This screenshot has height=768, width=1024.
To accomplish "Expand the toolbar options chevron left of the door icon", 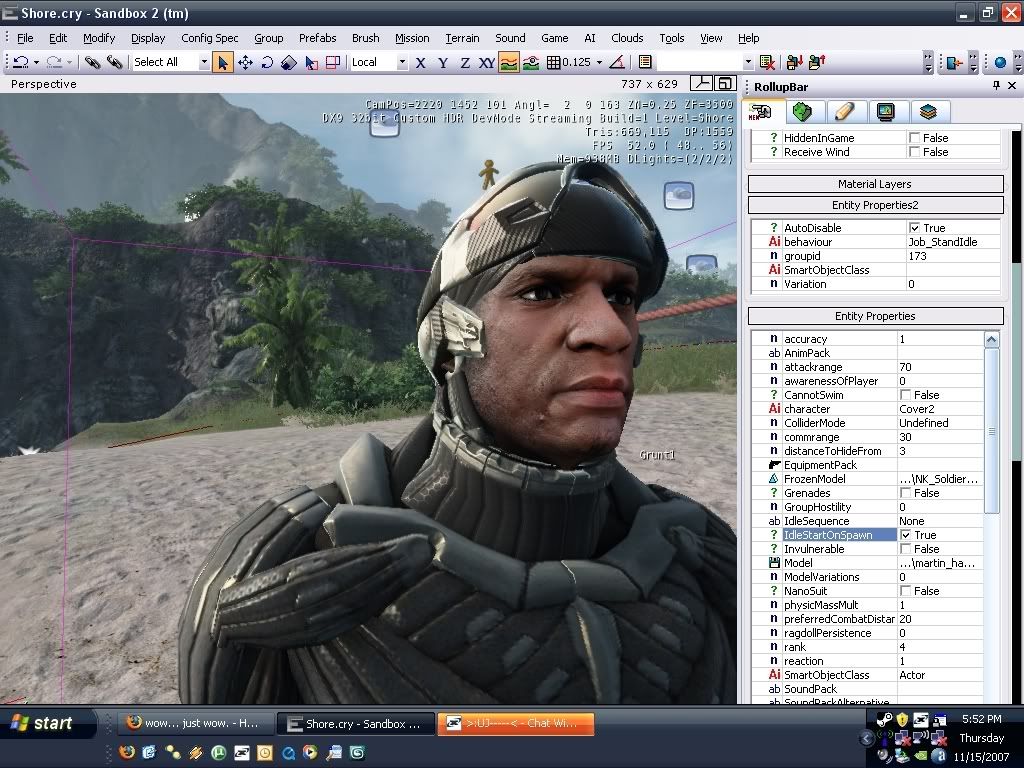I will [928, 63].
